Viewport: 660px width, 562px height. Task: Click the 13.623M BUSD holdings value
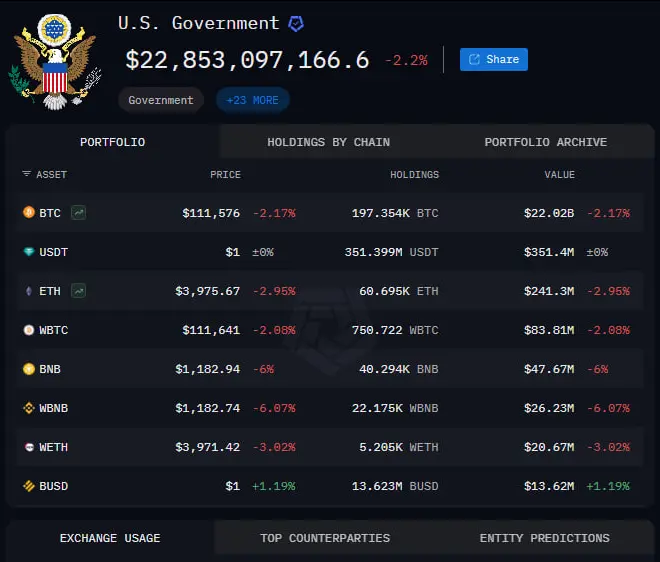click(395, 486)
